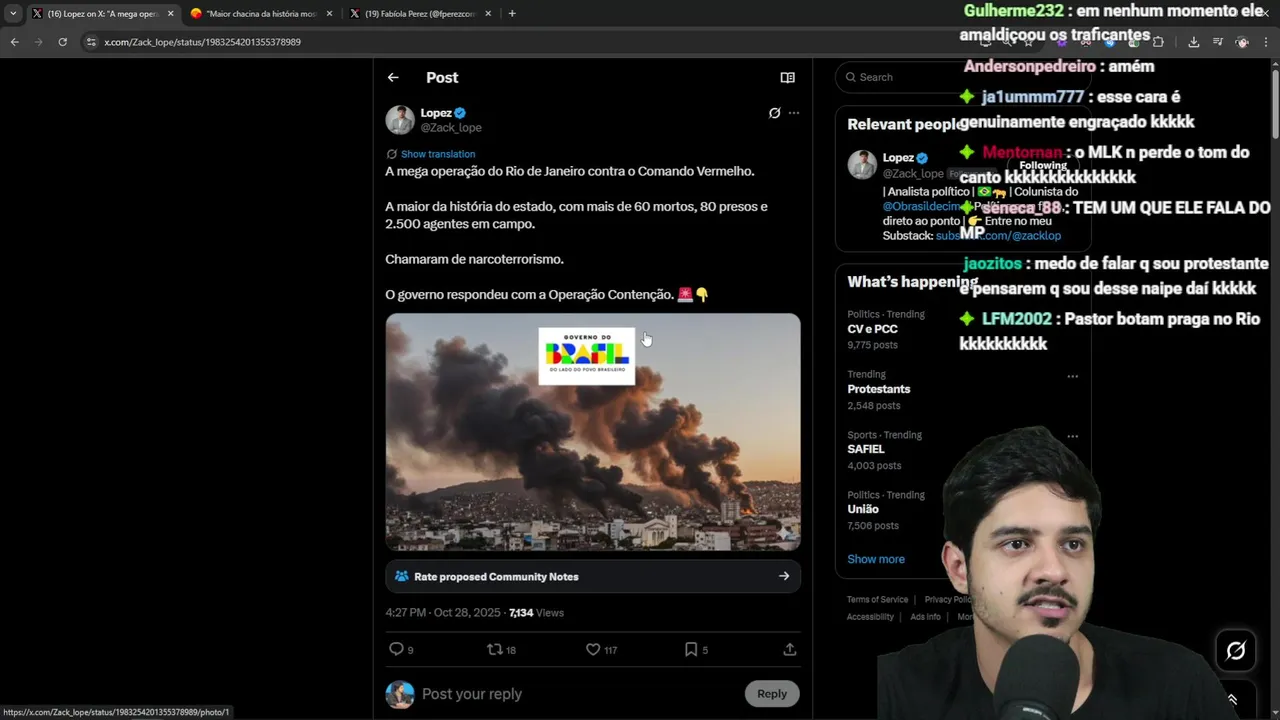Expand the messages drawer chevron icon
1280x720 pixels.
1232,700
